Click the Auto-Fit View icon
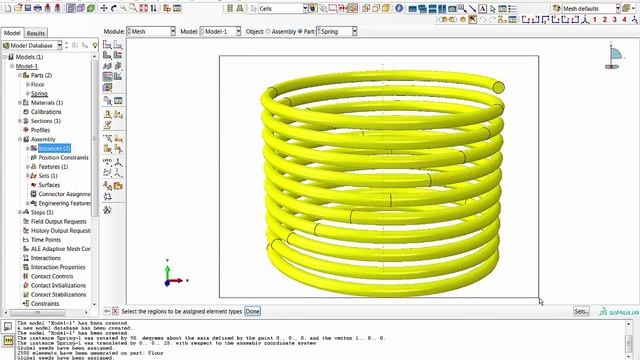 pos(143,8)
